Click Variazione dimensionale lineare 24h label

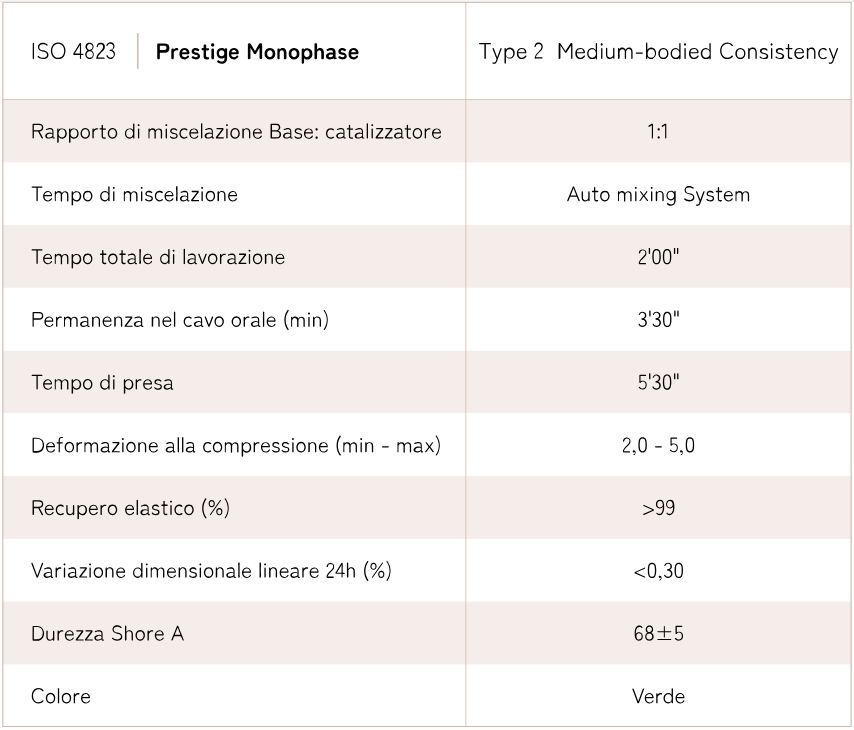210,571
